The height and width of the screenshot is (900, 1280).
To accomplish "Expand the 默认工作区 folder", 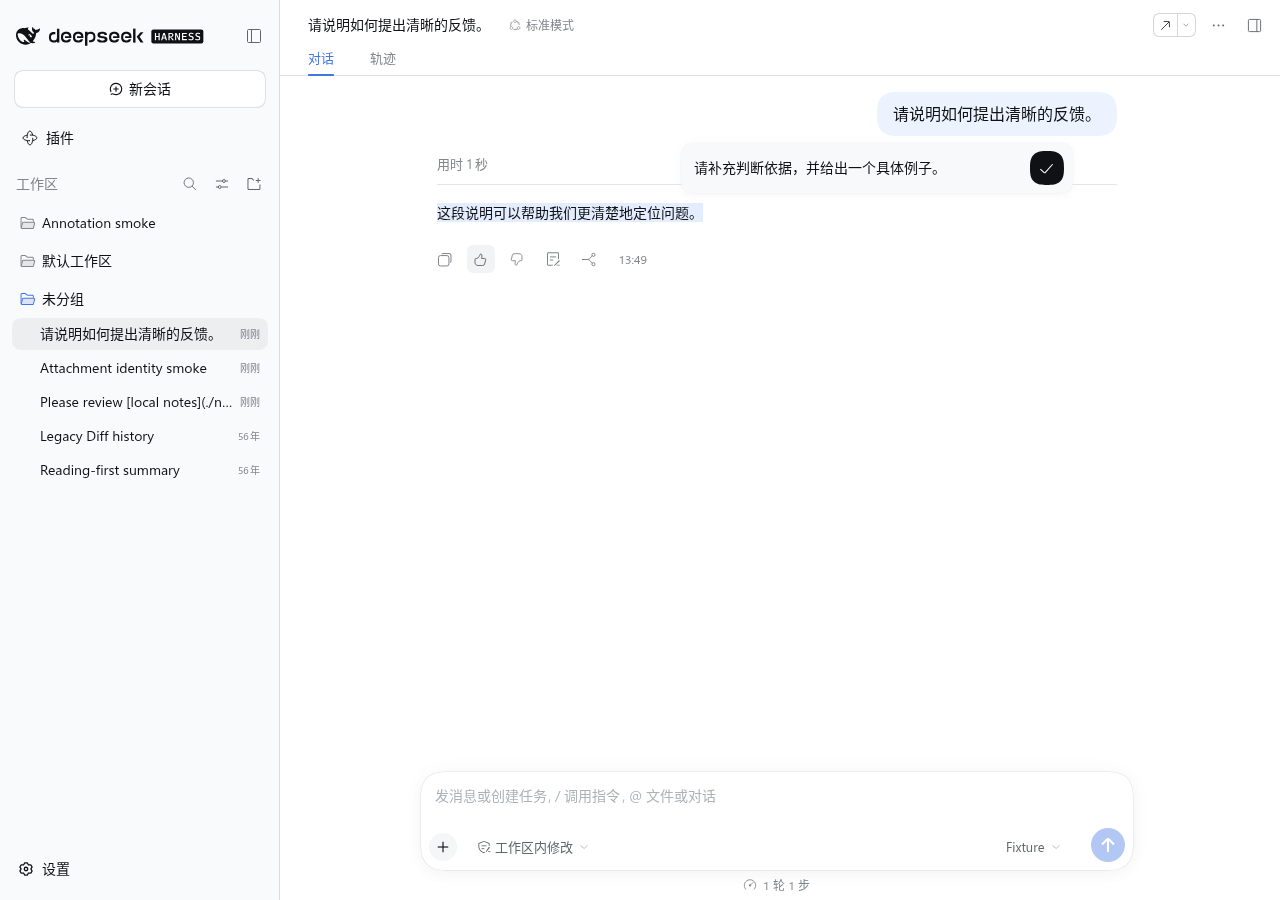I will tap(140, 261).
